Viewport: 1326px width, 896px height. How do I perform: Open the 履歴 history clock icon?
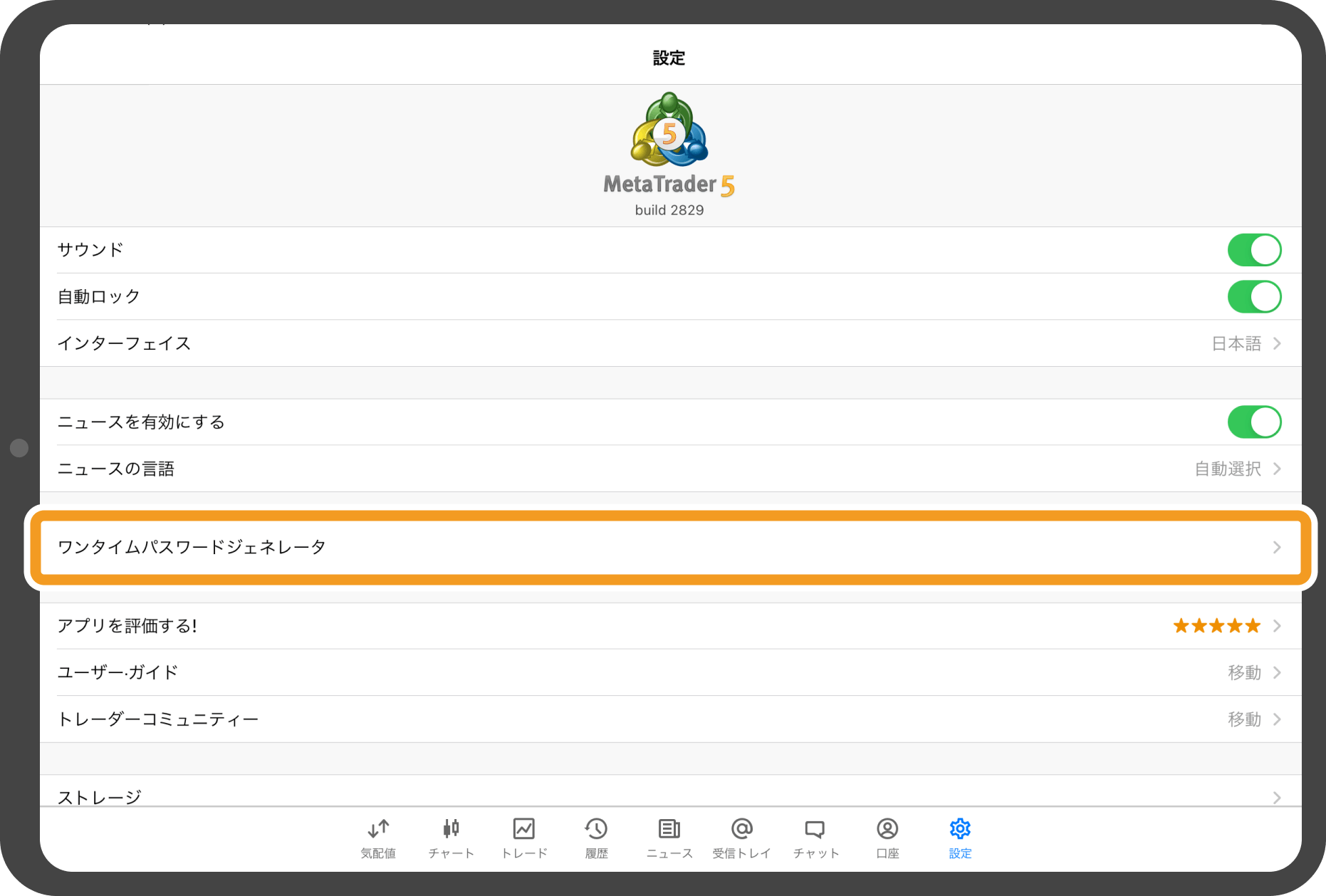pyautogui.click(x=596, y=828)
